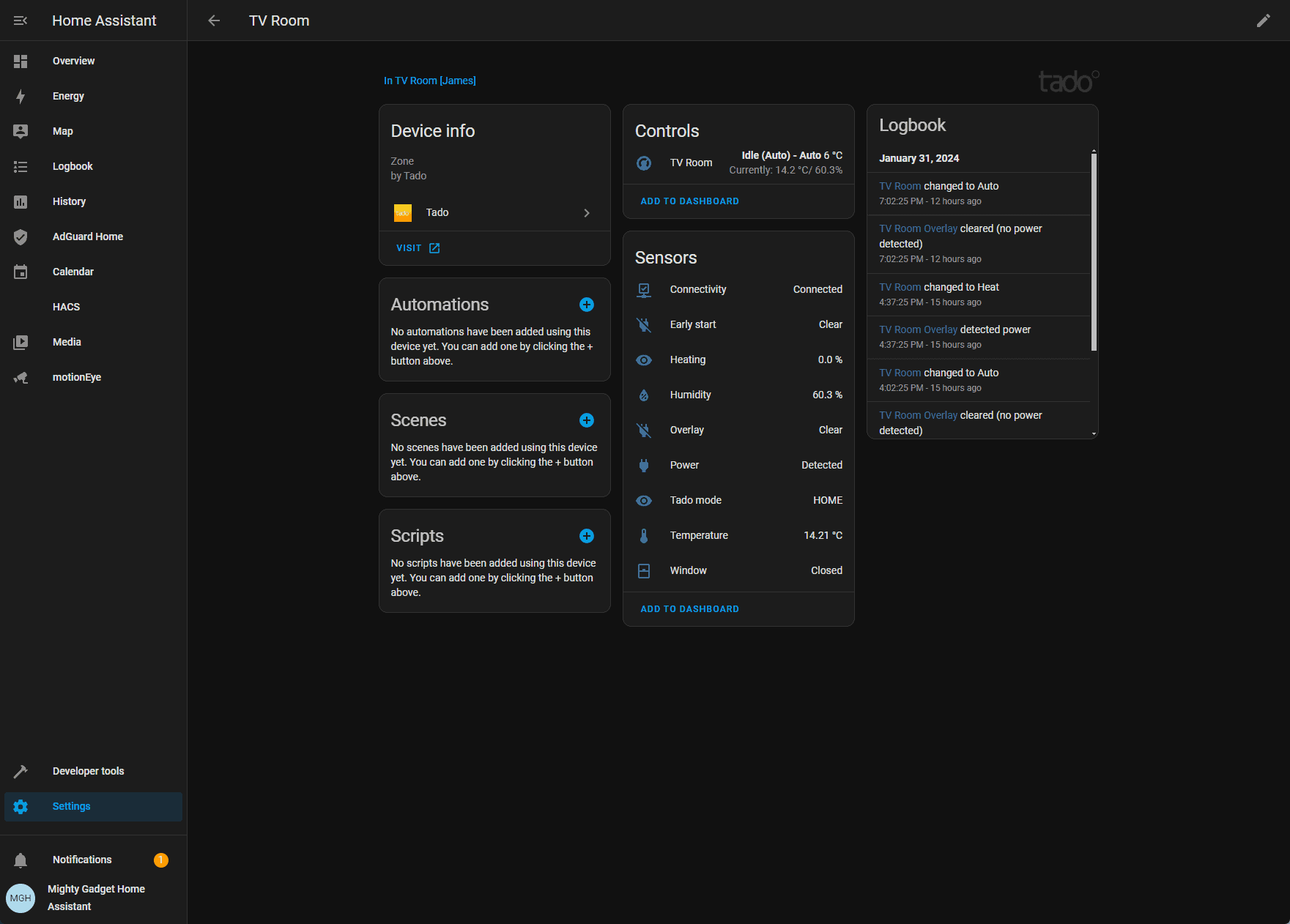Open the Tado mode sensor row
This screenshot has height=924, width=1290.
click(x=738, y=501)
